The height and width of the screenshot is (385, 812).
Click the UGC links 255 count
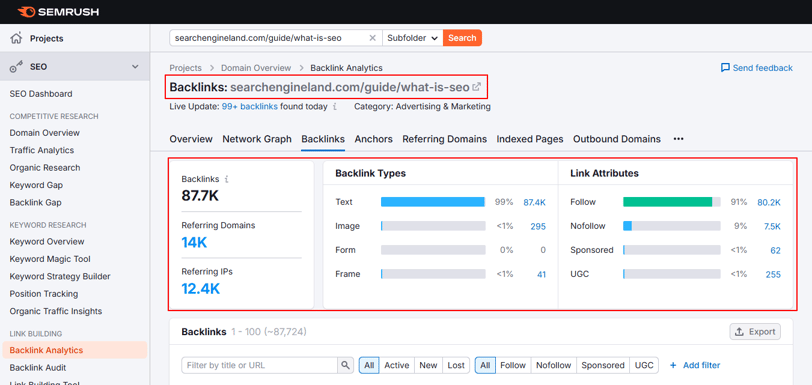[773, 274]
